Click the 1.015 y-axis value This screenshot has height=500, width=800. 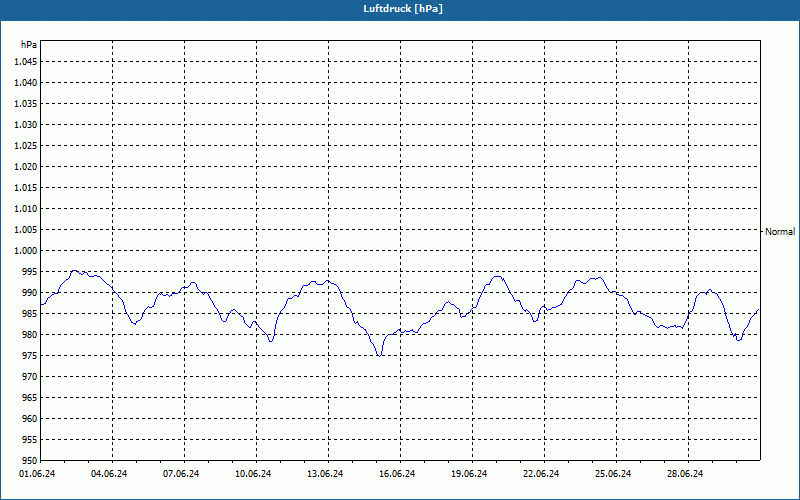(x=26, y=188)
